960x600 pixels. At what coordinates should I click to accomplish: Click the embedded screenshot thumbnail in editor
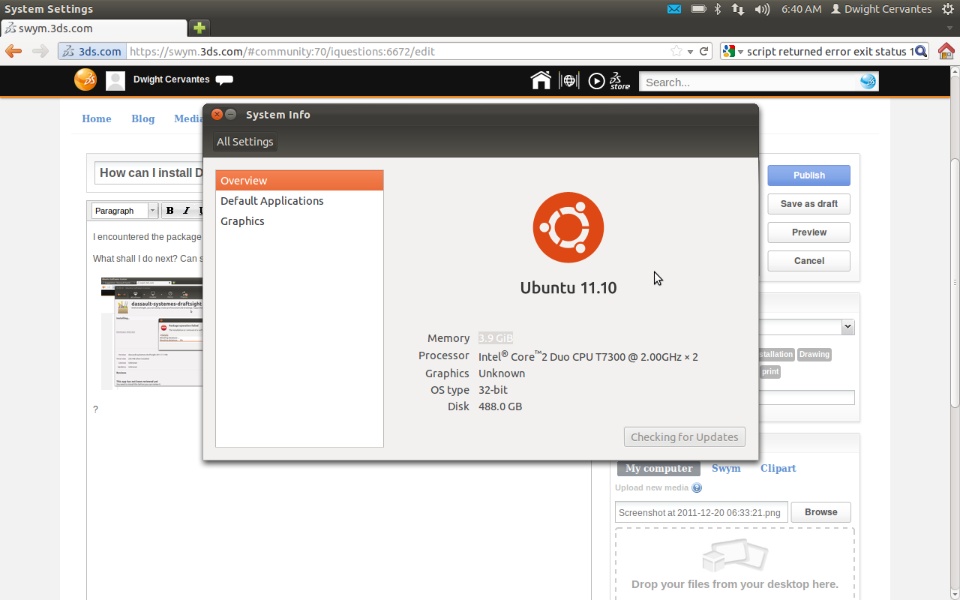click(152, 332)
